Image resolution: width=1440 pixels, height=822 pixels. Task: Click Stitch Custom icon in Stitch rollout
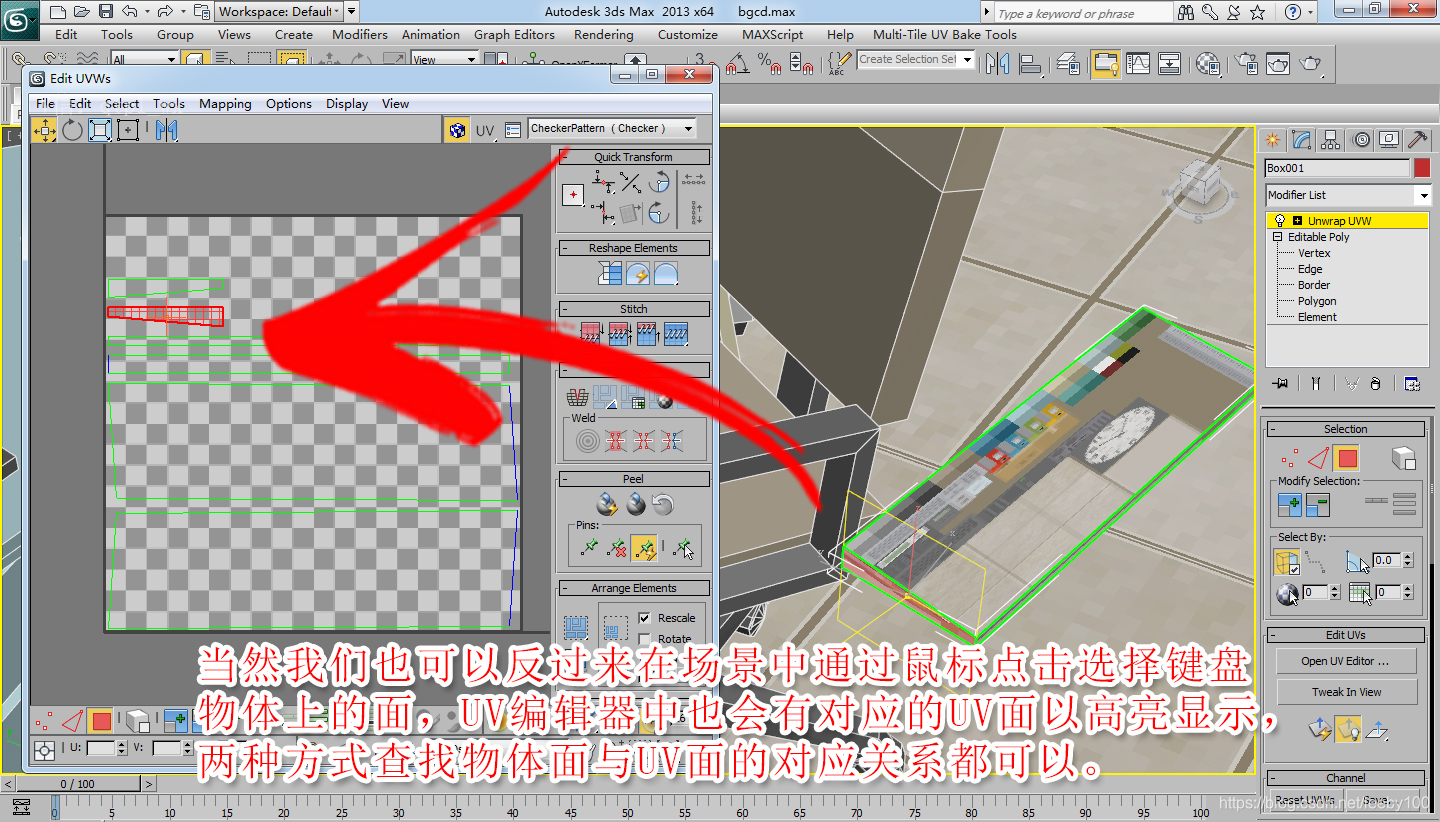tap(676, 334)
